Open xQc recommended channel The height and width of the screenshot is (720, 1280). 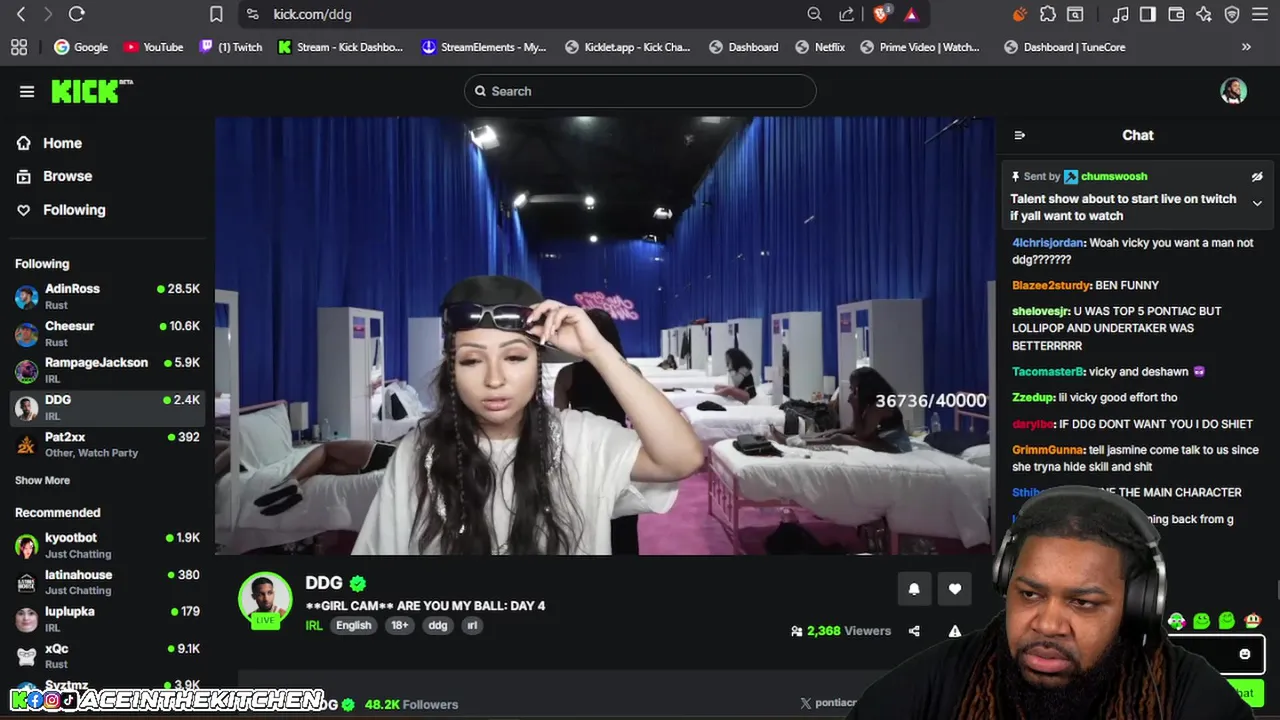(107, 656)
